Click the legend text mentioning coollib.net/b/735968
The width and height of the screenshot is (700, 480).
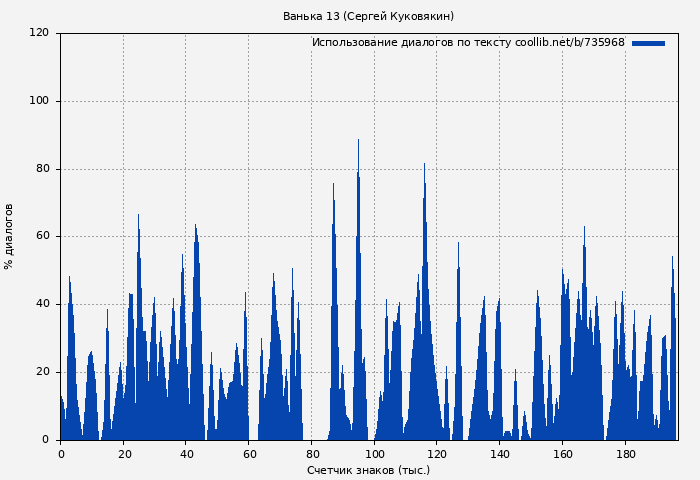[468, 43]
